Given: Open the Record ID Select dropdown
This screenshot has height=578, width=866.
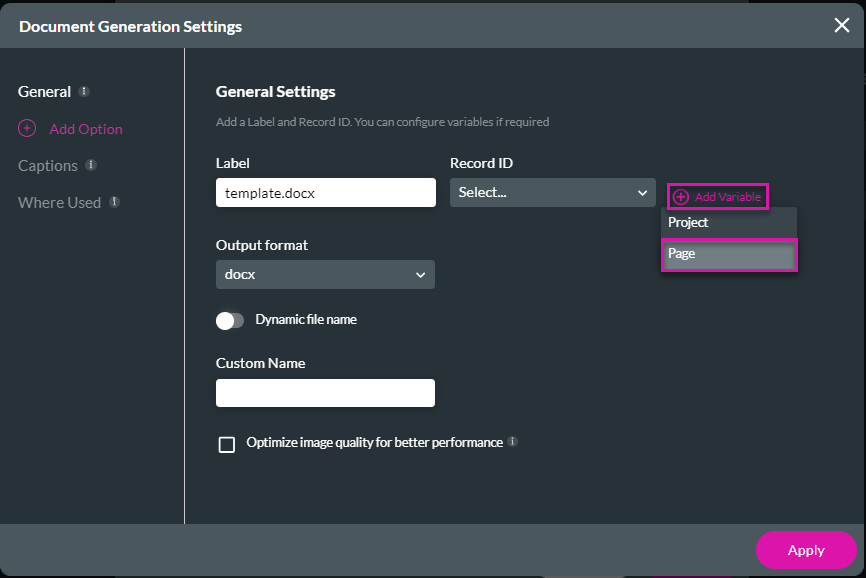Looking at the screenshot, I should coord(552,190).
